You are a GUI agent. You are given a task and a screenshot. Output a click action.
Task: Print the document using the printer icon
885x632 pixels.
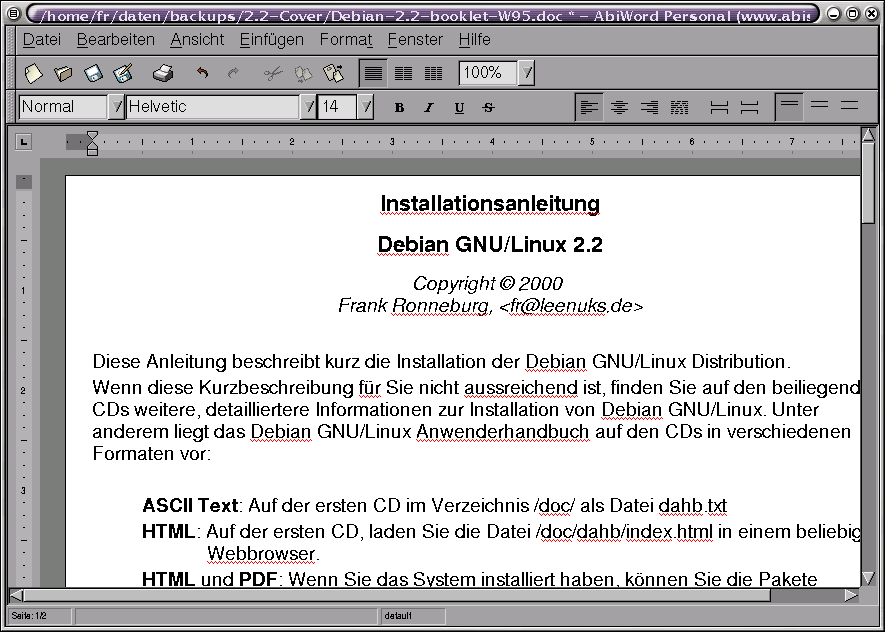163,73
